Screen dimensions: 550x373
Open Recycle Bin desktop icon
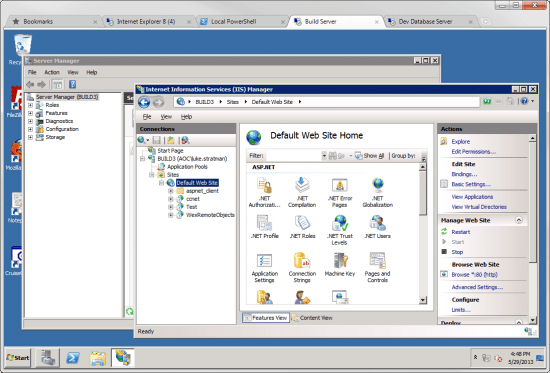click(x=22, y=45)
